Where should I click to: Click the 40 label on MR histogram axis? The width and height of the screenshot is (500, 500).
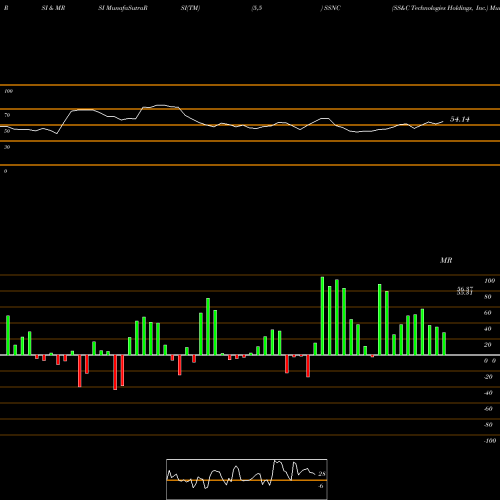pos(488,329)
